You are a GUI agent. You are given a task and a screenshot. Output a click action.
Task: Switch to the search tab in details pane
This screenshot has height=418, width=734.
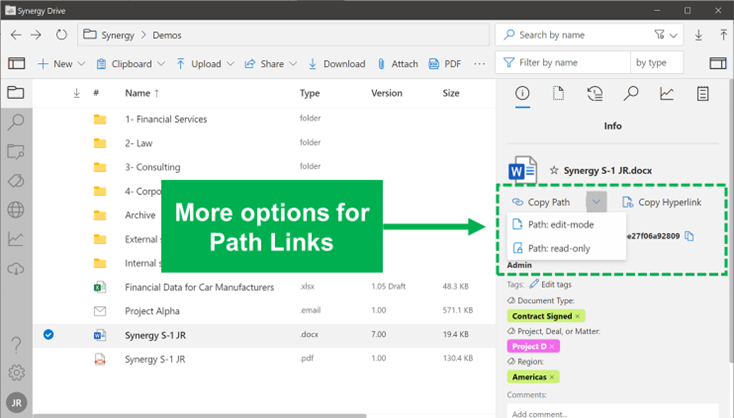631,94
